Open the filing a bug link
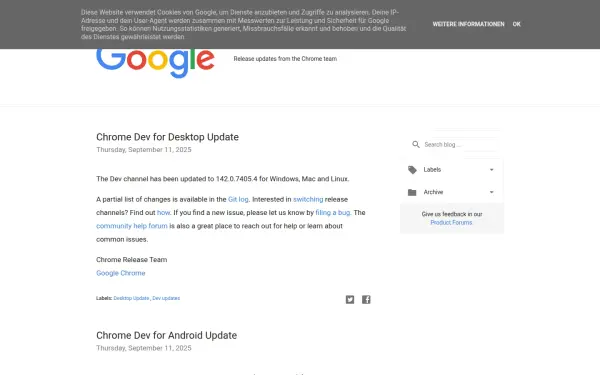The height and width of the screenshot is (375, 600). coord(333,212)
